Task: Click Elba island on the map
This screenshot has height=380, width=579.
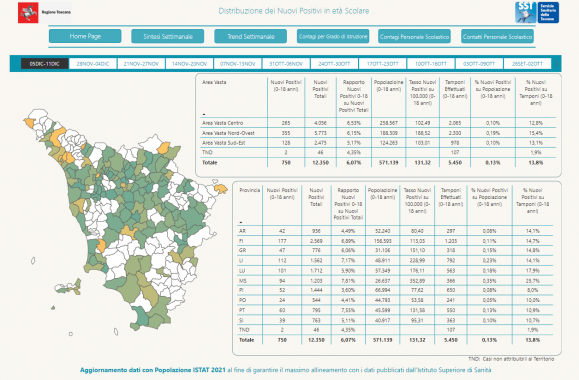Action: (x=69, y=287)
